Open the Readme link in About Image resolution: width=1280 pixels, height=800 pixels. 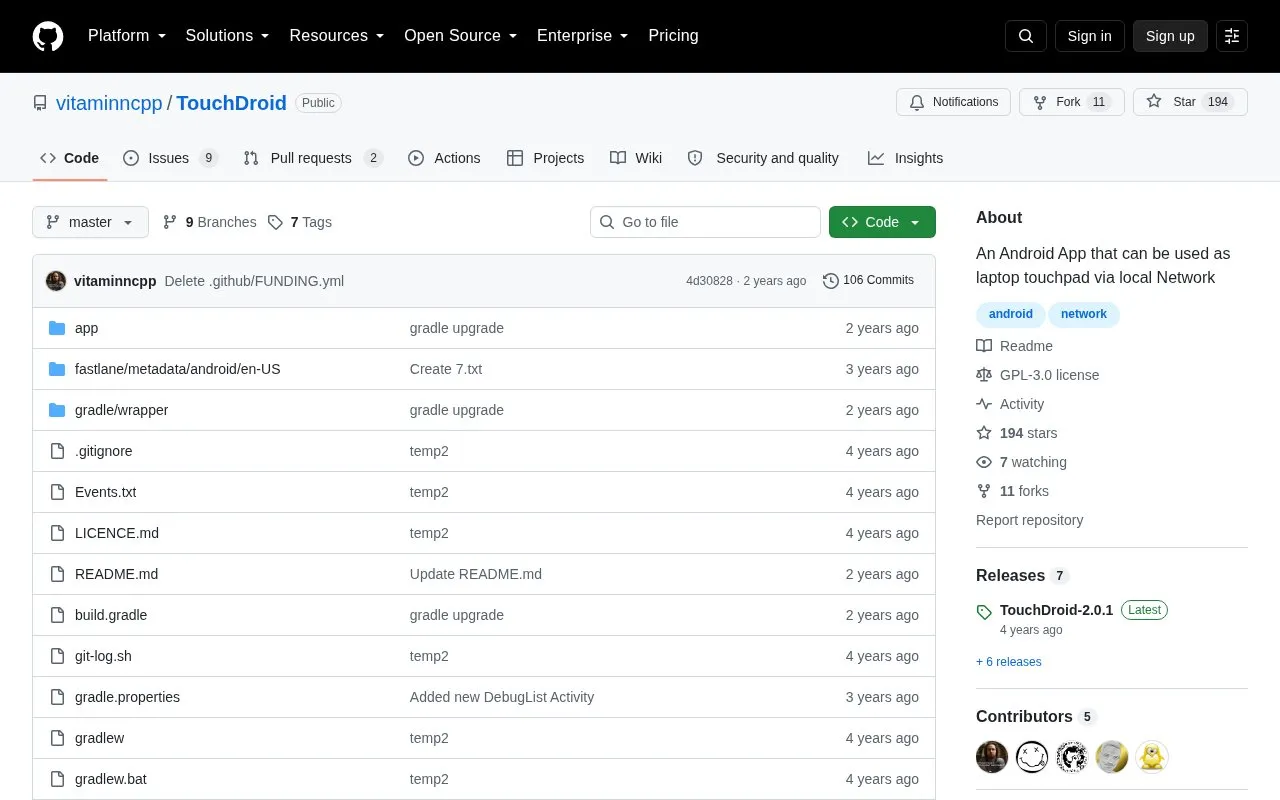tap(1015, 346)
